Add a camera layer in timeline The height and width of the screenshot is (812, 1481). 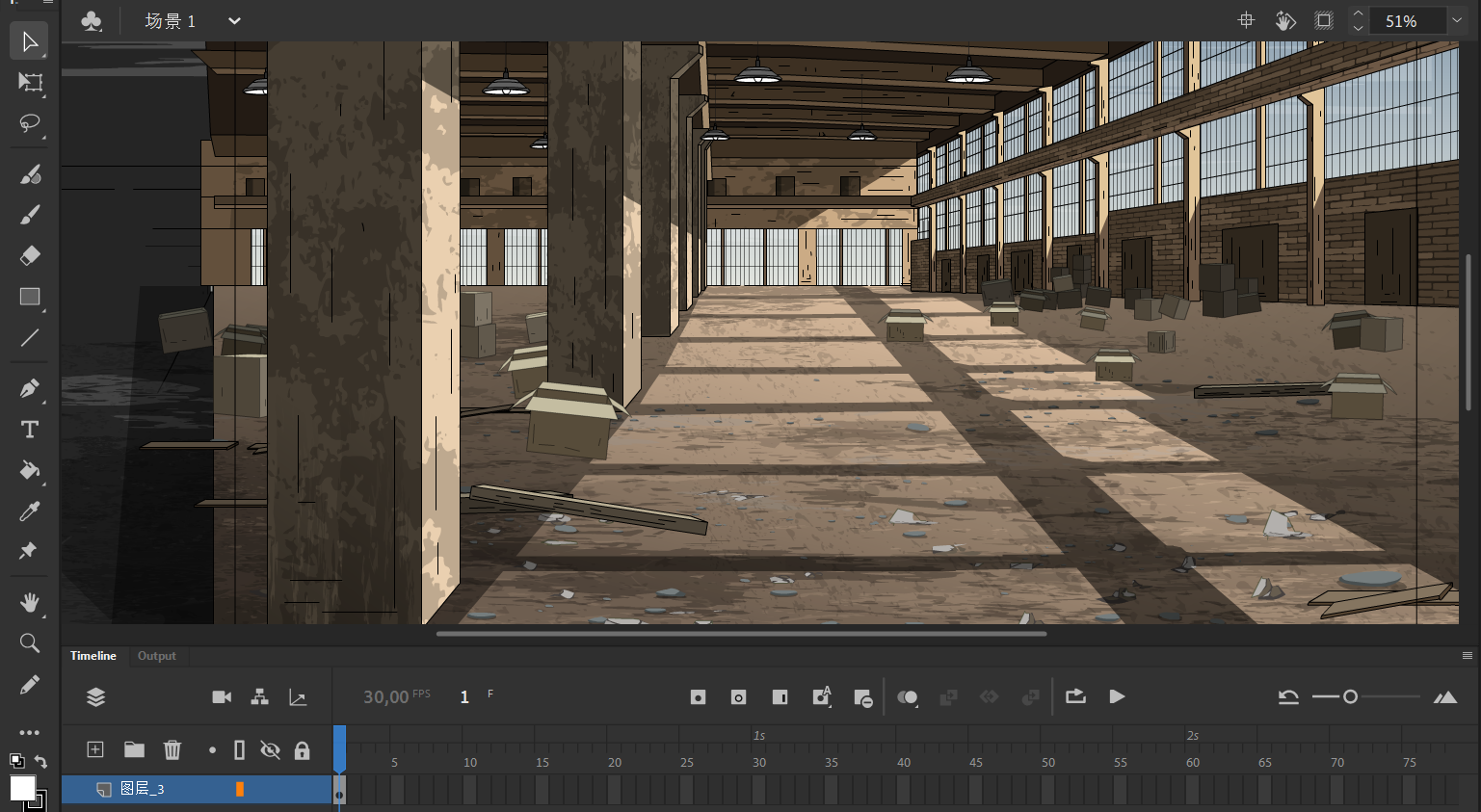click(222, 697)
